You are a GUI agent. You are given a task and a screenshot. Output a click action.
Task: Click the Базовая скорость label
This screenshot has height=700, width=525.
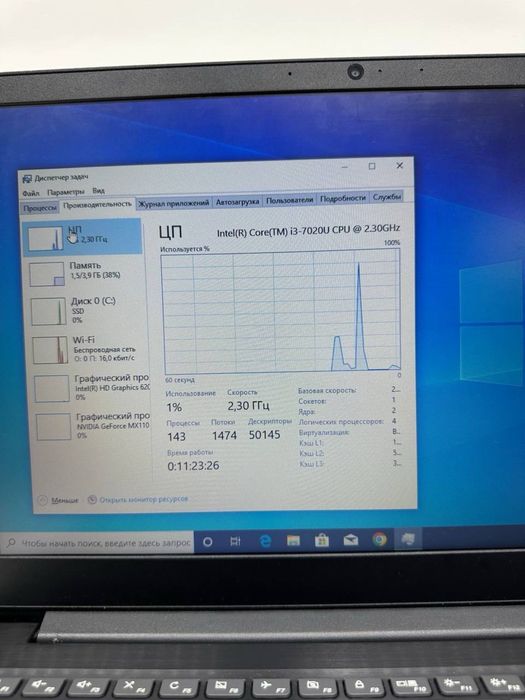tap(327, 391)
